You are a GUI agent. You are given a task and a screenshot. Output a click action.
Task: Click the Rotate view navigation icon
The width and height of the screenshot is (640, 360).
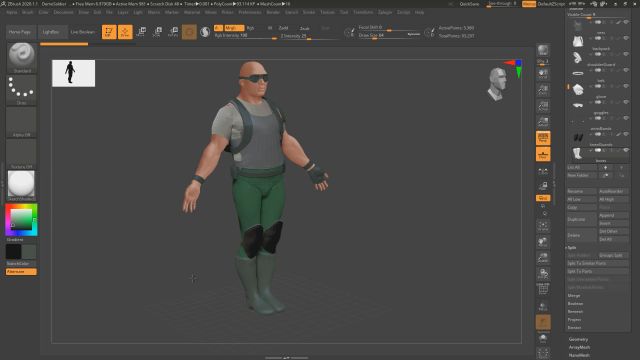pos(543,274)
